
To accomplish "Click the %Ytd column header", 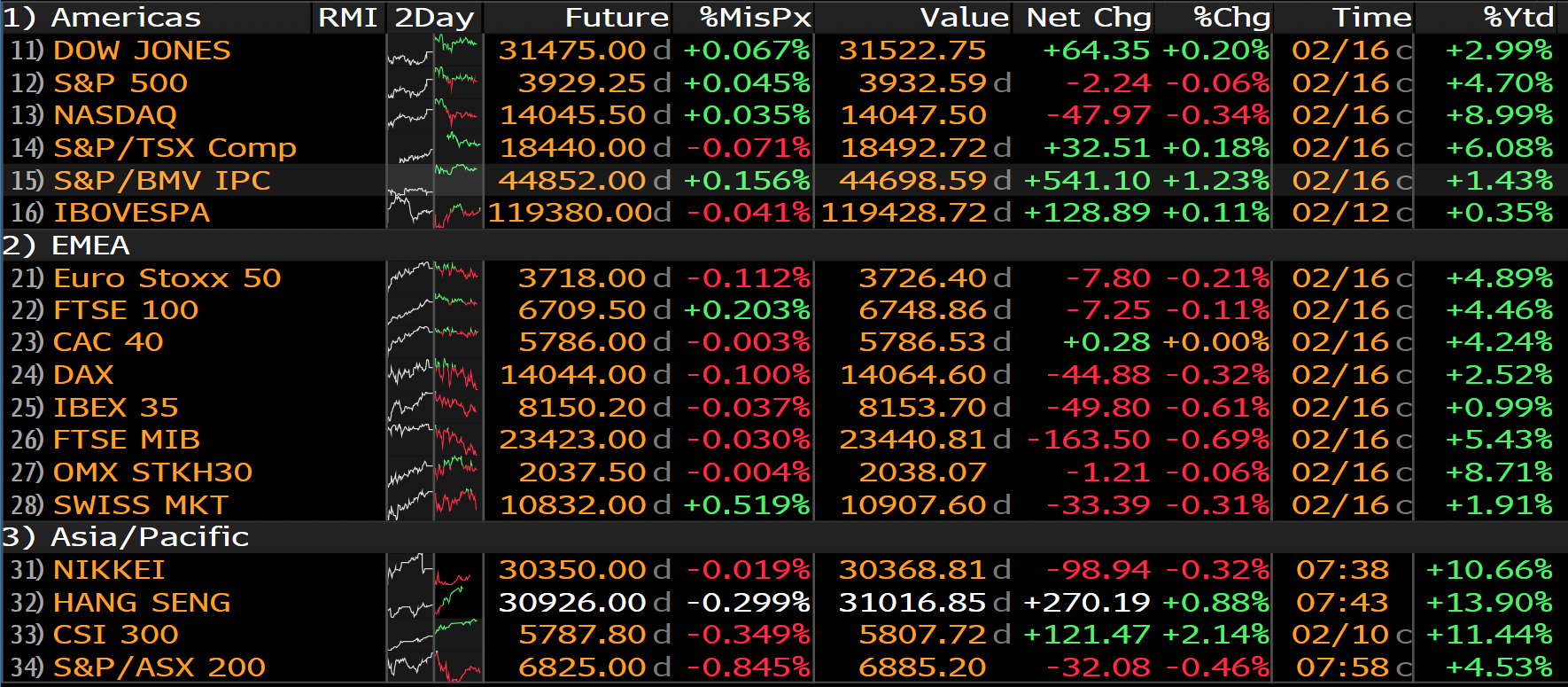I will (1518, 17).
